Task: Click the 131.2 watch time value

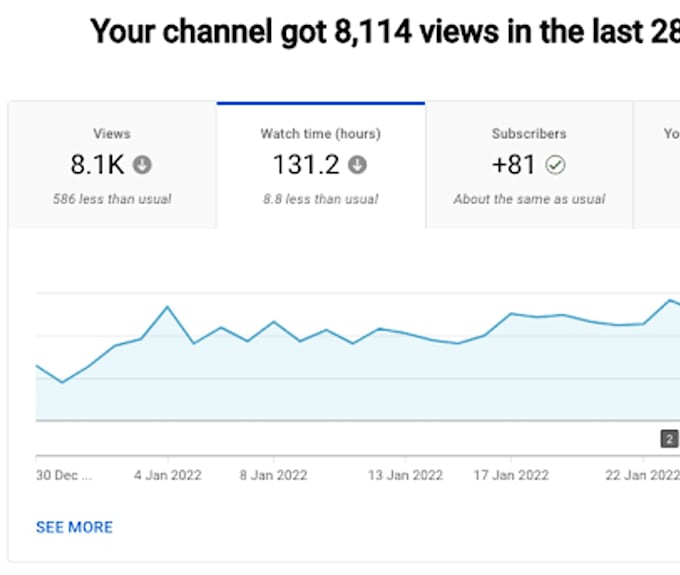Action: coord(306,165)
